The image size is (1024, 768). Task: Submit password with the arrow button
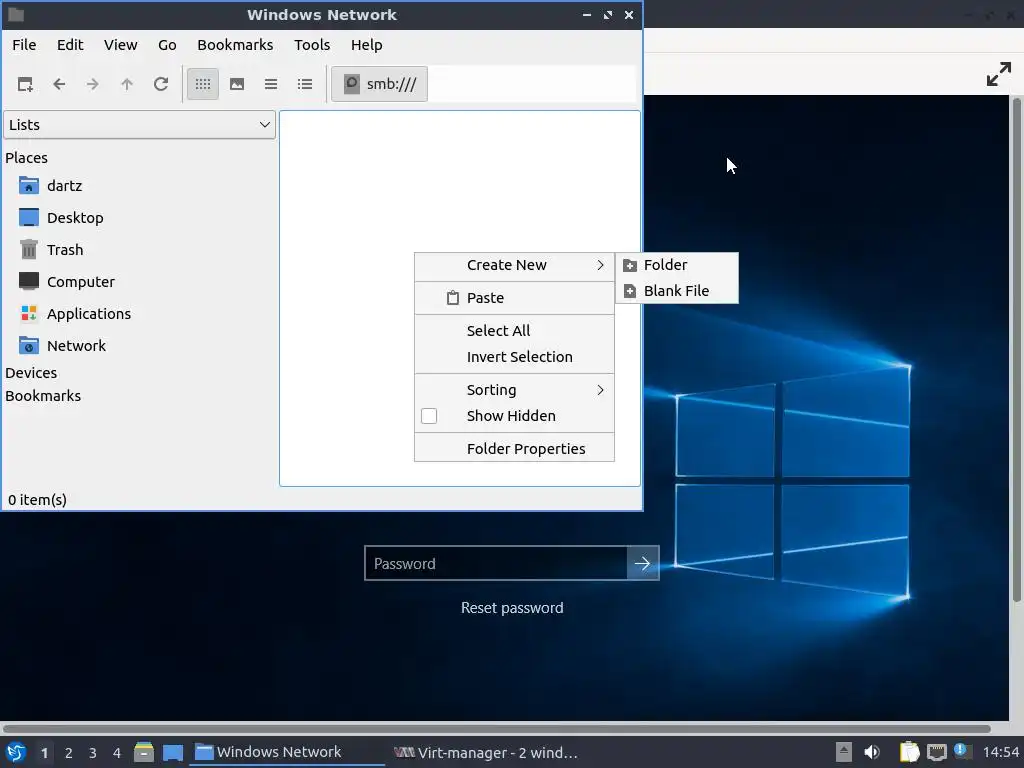tap(643, 564)
